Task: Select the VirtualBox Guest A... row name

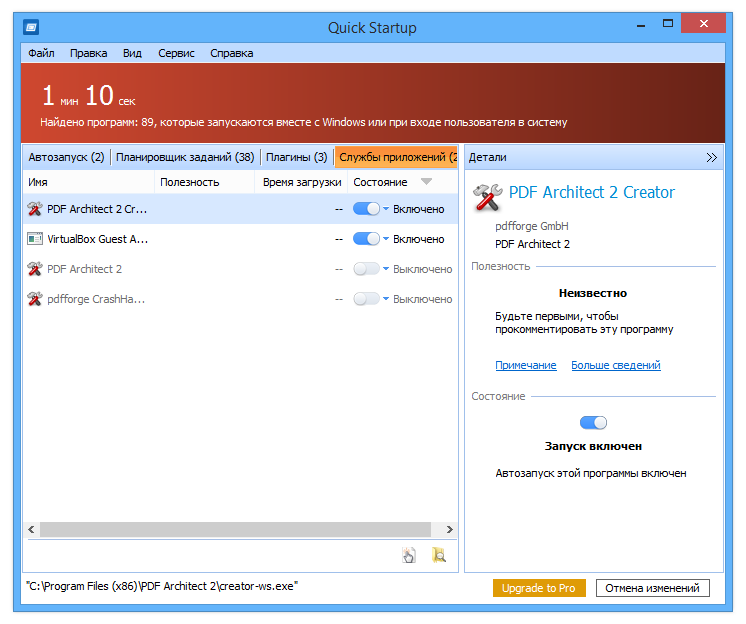Action: [x=98, y=239]
